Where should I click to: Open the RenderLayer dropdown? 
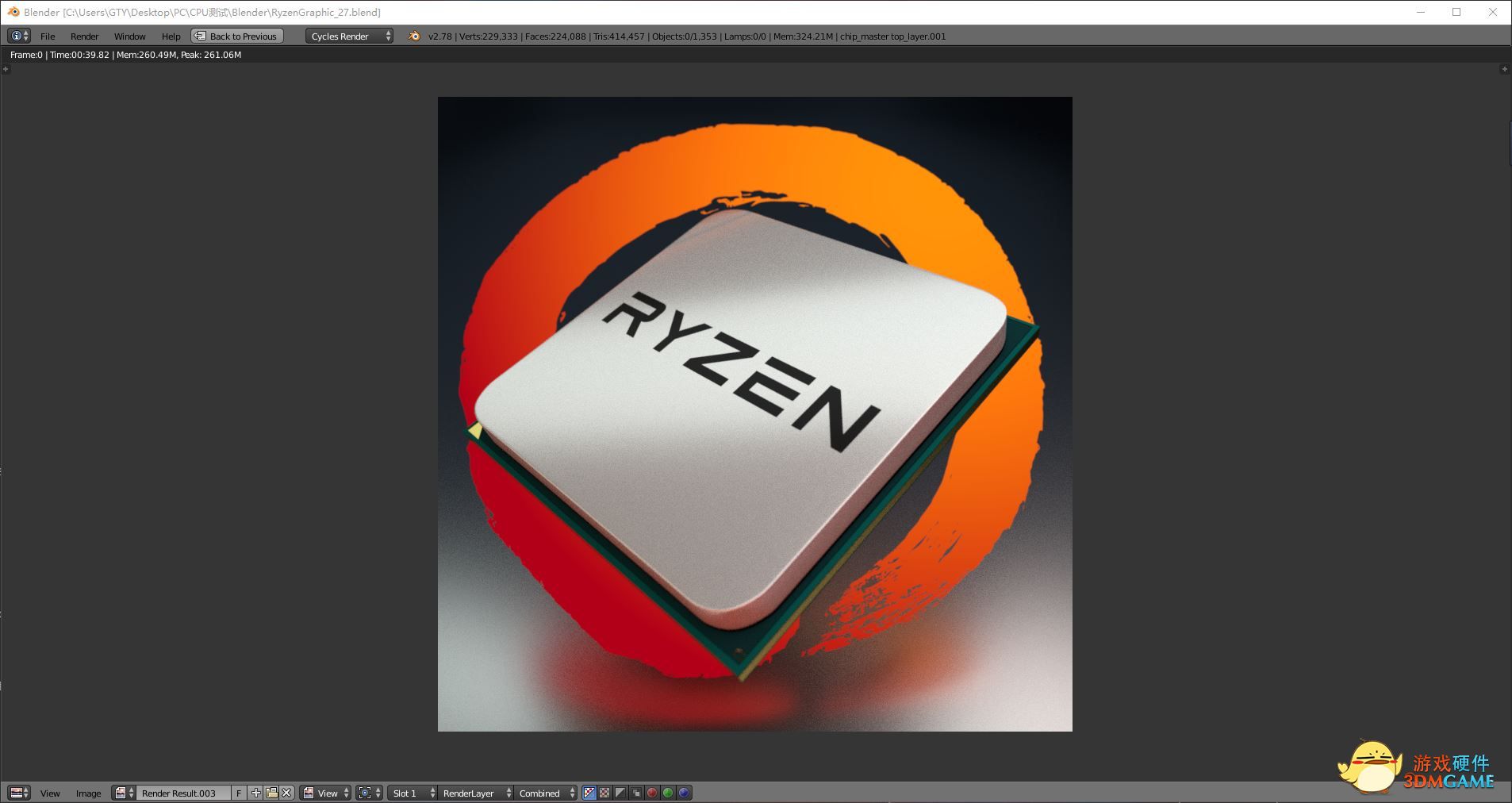pyautogui.click(x=476, y=793)
